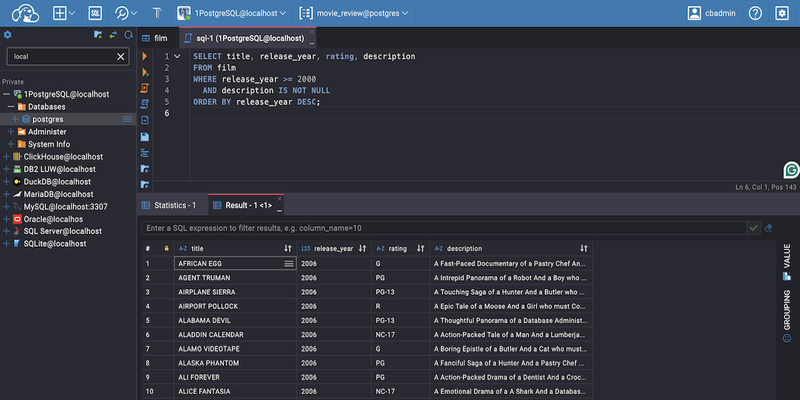Sort results by description column arrows

tap(584, 248)
